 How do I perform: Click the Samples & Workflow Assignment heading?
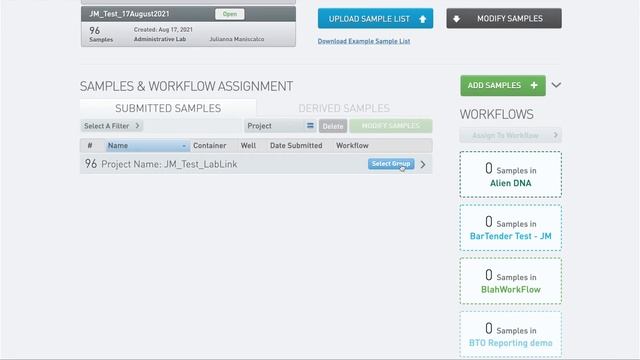[x=186, y=87]
